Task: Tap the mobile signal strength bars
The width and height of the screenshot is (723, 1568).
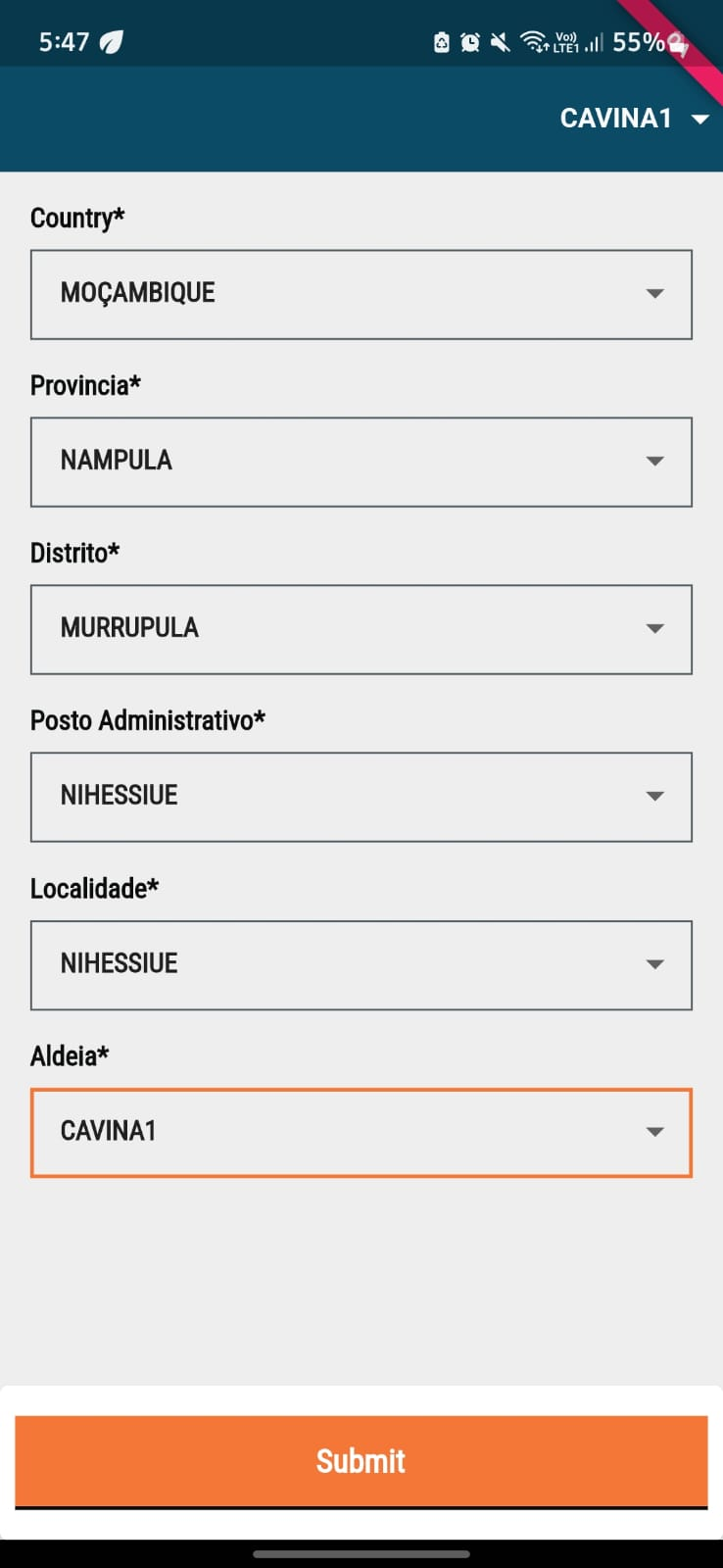Action: (593, 42)
